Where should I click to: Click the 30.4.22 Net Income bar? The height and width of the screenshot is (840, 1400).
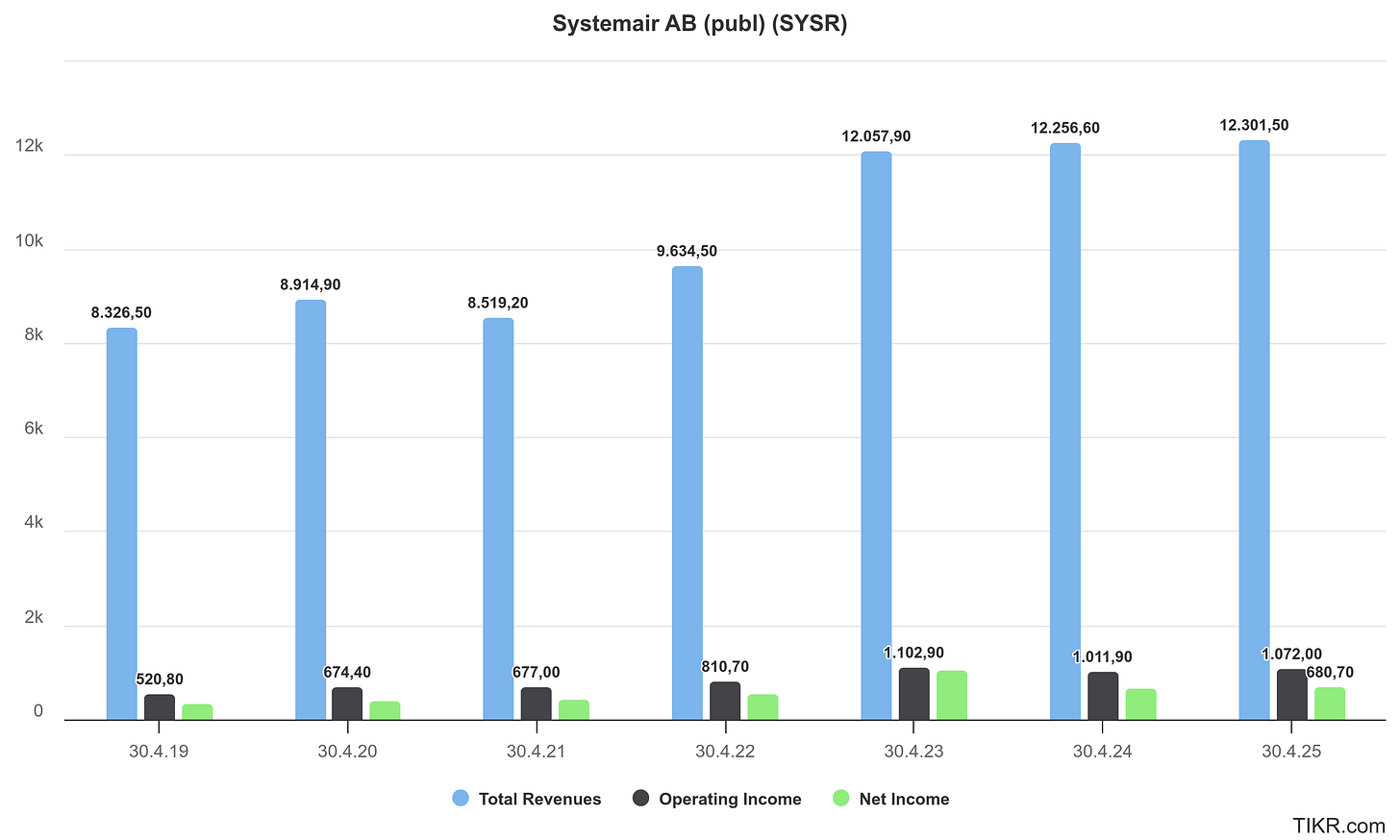[x=762, y=707]
